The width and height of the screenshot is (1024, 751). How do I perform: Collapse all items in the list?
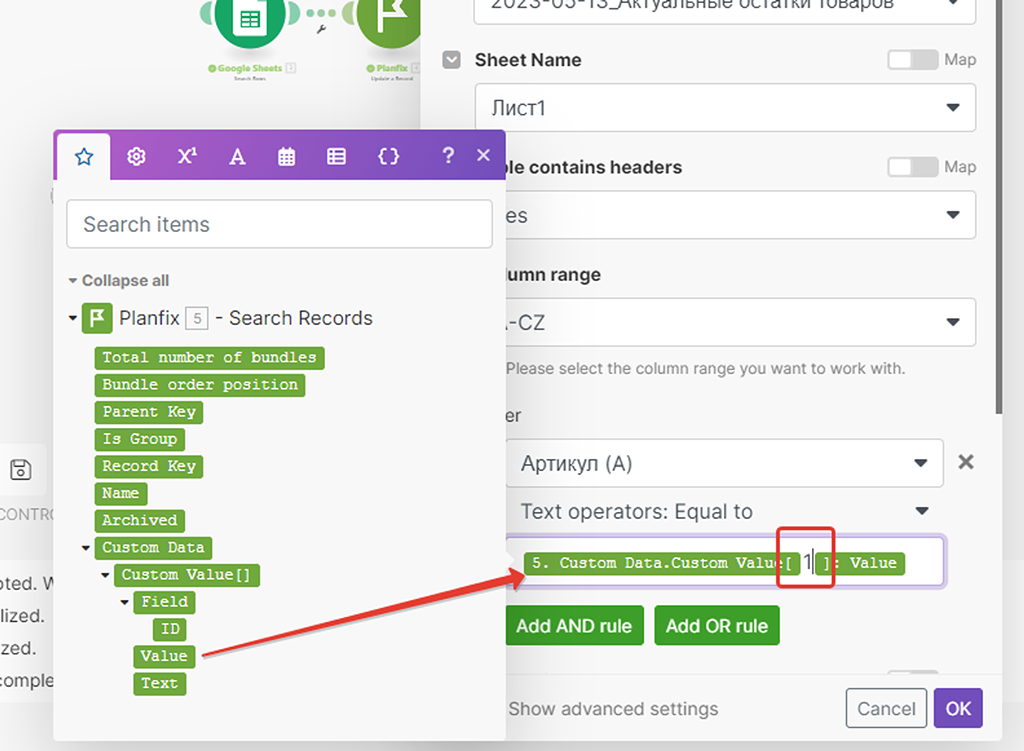pos(119,281)
